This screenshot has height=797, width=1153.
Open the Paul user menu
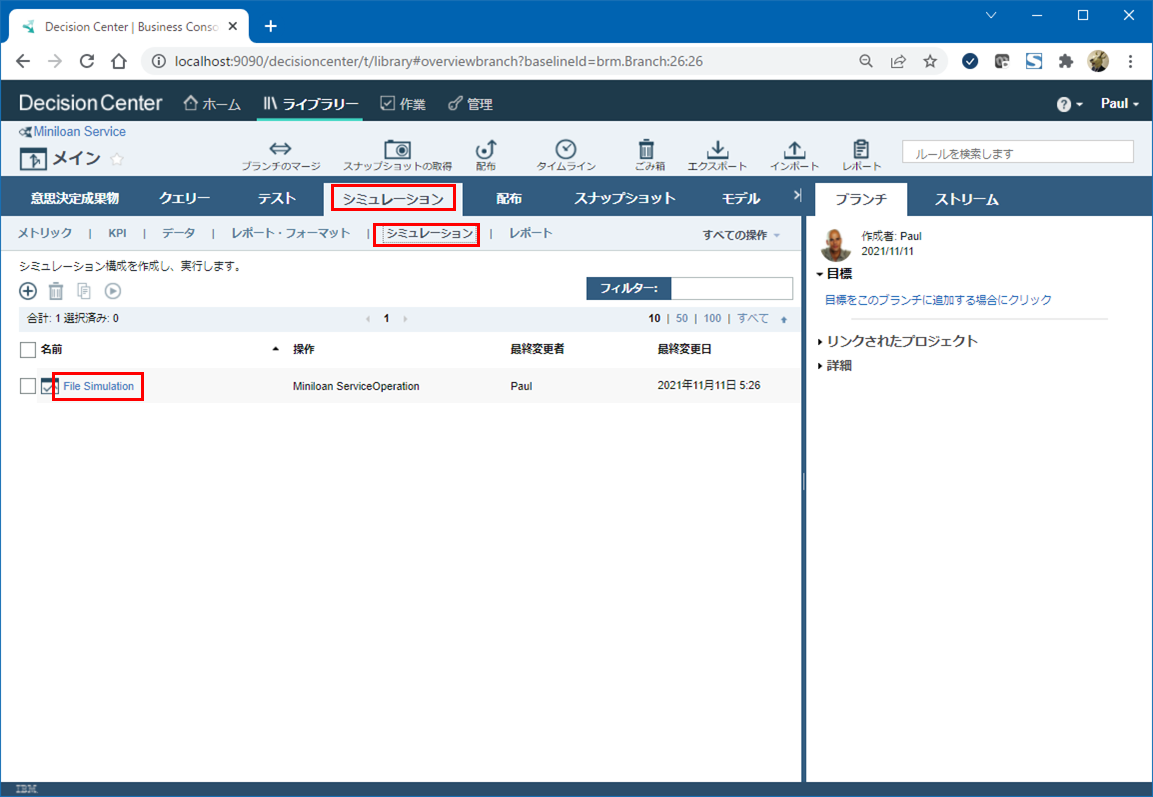click(1119, 104)
